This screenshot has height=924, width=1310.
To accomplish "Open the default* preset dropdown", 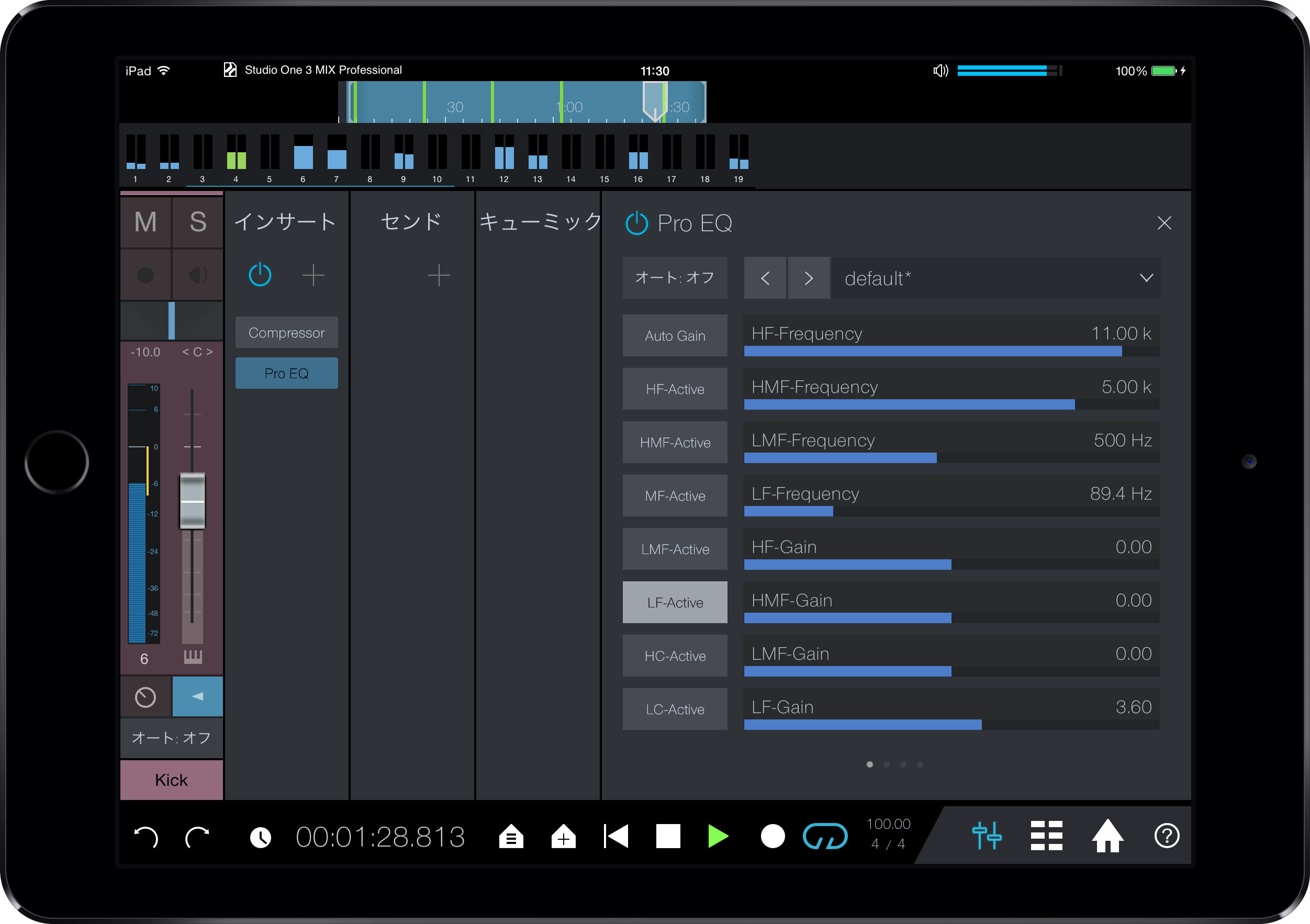I will 997,278.
